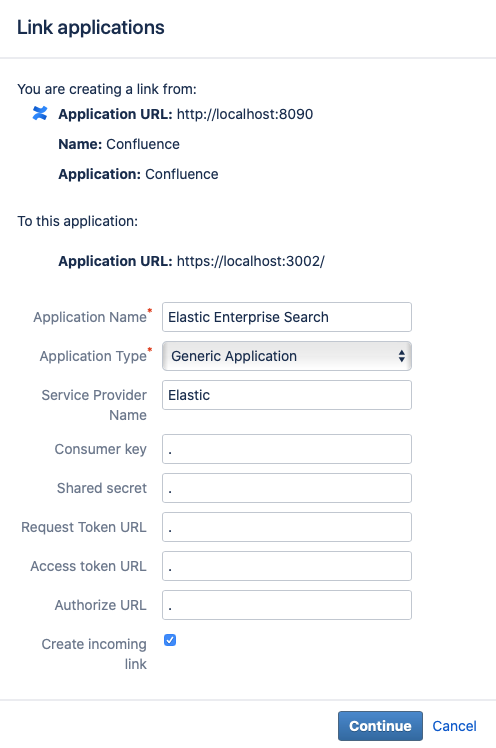Click the 'Create incoming link' label text
The height and width of the screenshot is (748, 496).
[x=94, y=654]
